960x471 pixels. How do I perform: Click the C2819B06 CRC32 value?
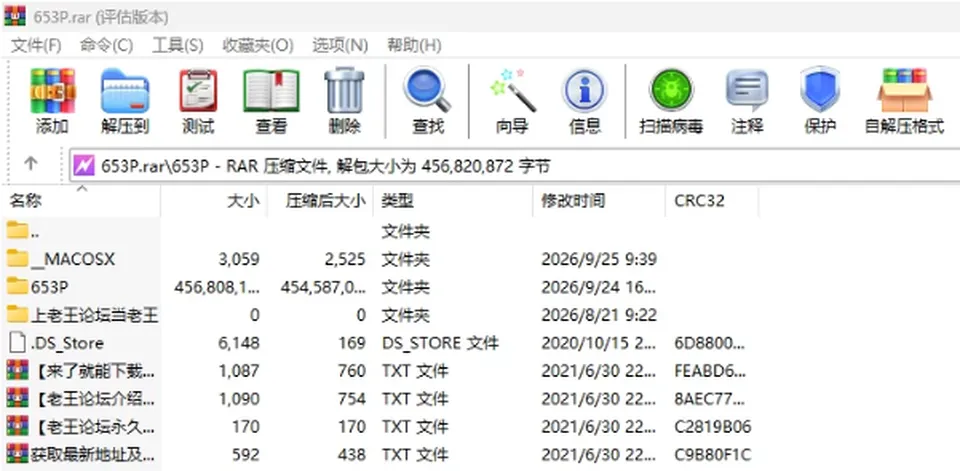click(713, 427)
